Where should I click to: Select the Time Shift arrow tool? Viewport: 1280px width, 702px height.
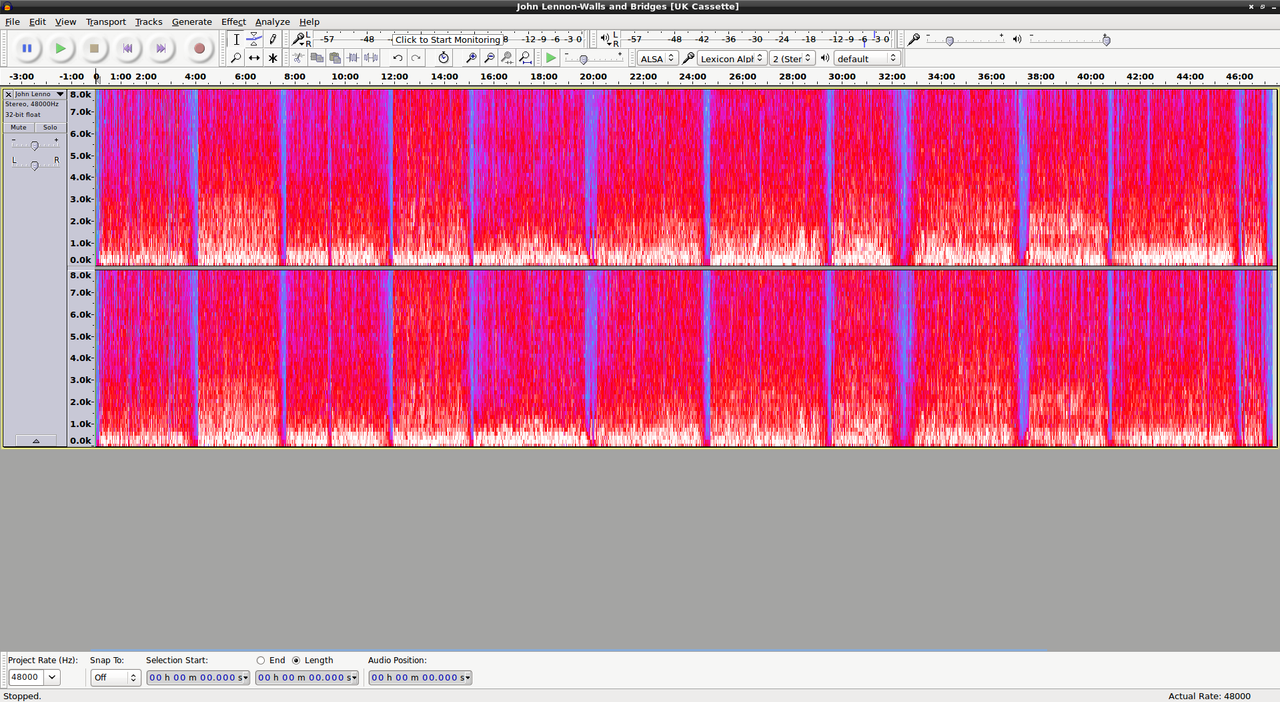[x=254, y=58]
